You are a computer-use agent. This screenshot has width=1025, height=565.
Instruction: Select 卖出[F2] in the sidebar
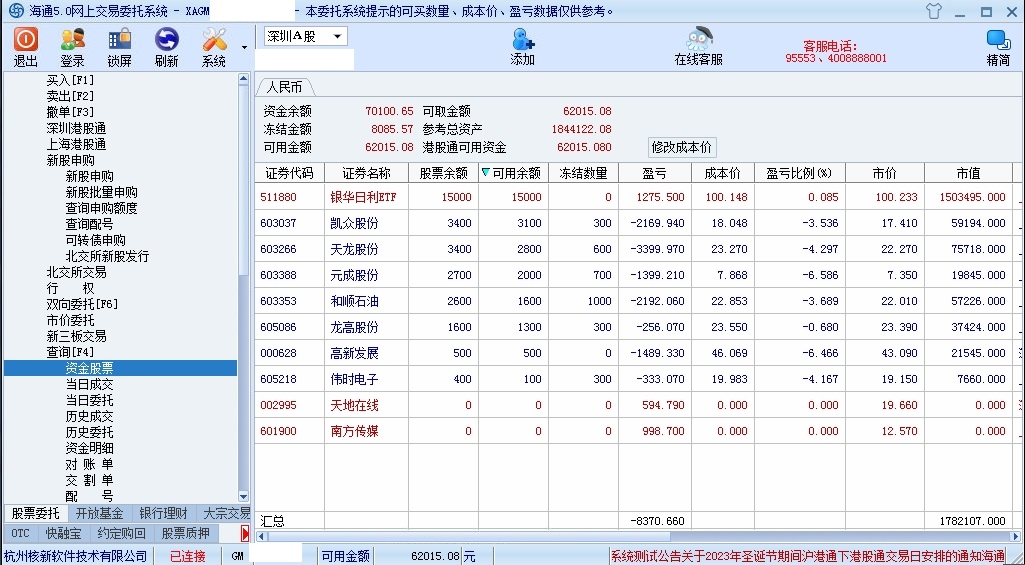71,96
